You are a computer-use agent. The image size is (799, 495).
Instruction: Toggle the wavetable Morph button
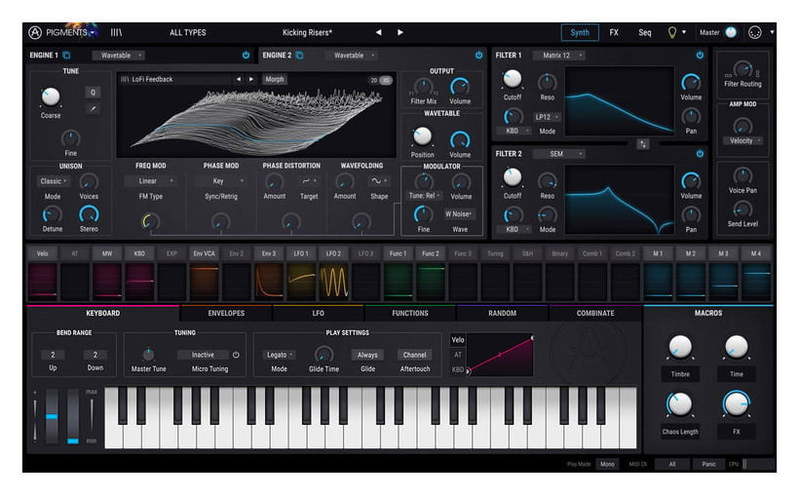[275, 80]
